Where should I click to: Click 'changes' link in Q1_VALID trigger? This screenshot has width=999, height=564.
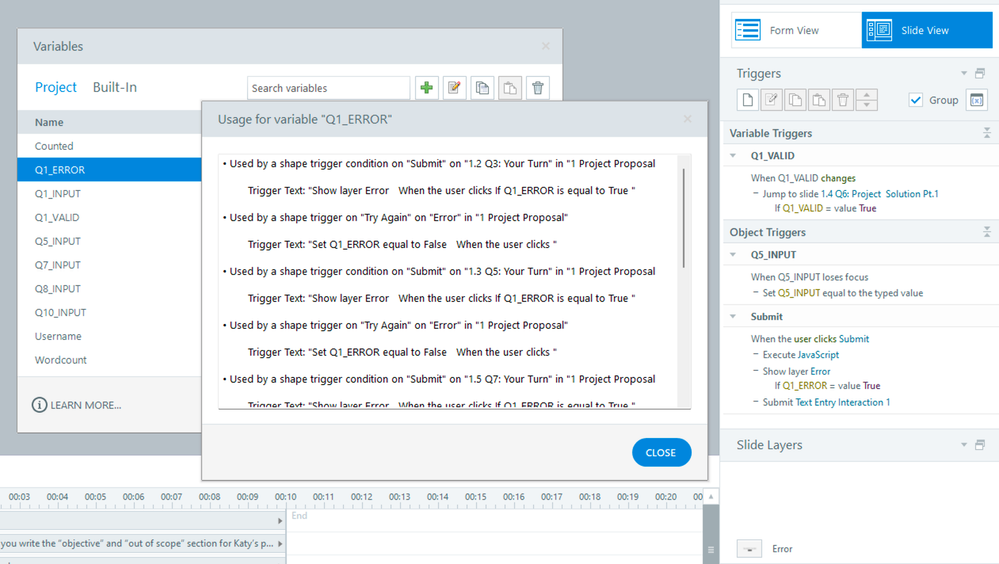coord(838,178)
